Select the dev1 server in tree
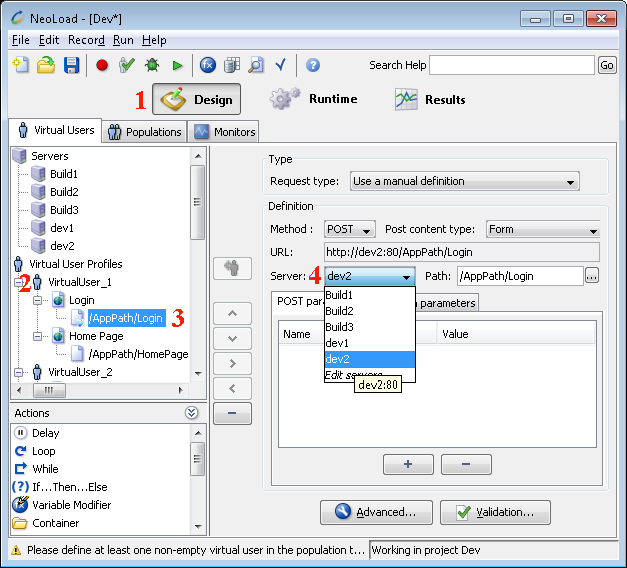This screenshot has height=568, width=627. (x=61, y=228)
